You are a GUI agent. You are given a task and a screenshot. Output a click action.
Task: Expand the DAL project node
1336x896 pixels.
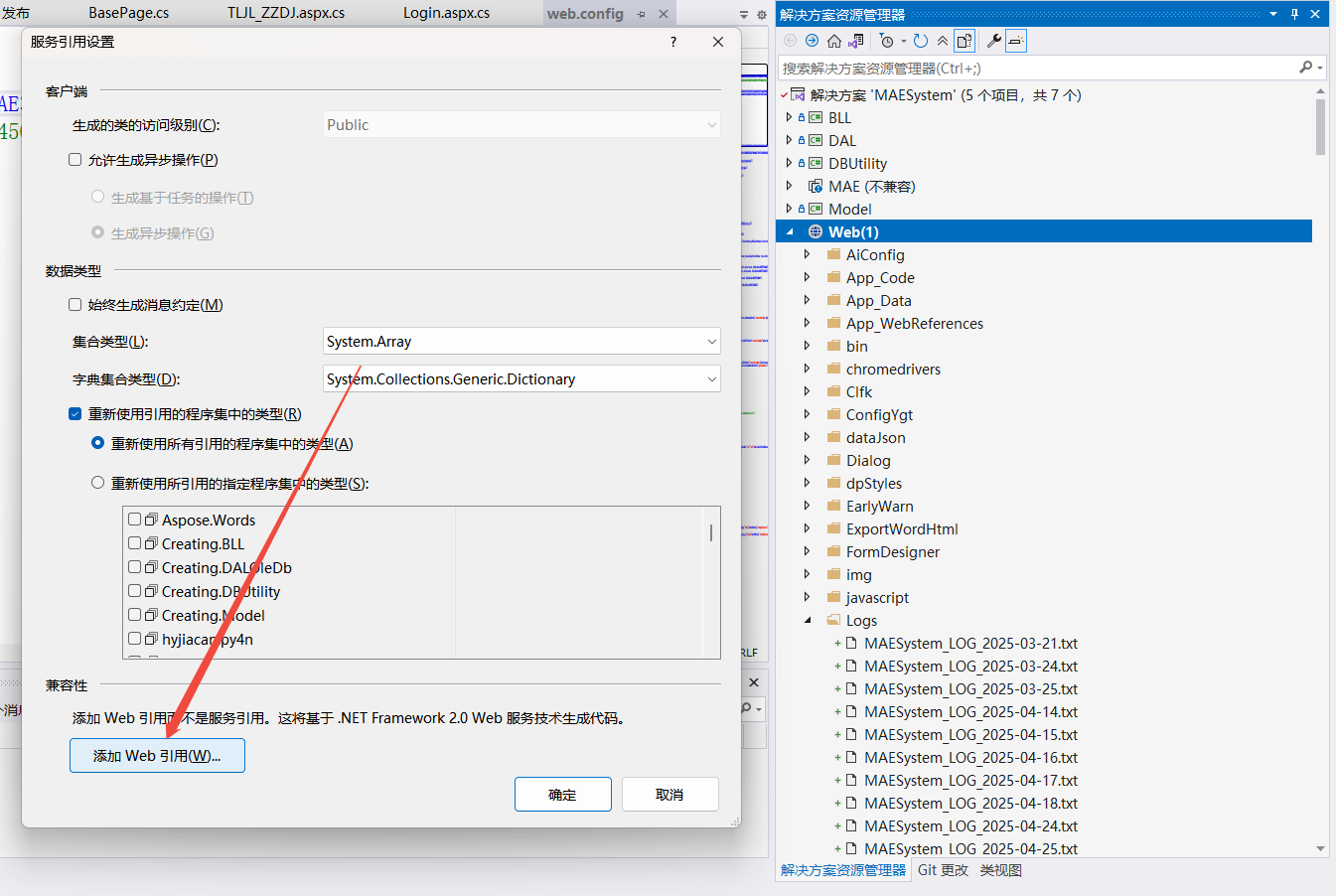point(789,140)
